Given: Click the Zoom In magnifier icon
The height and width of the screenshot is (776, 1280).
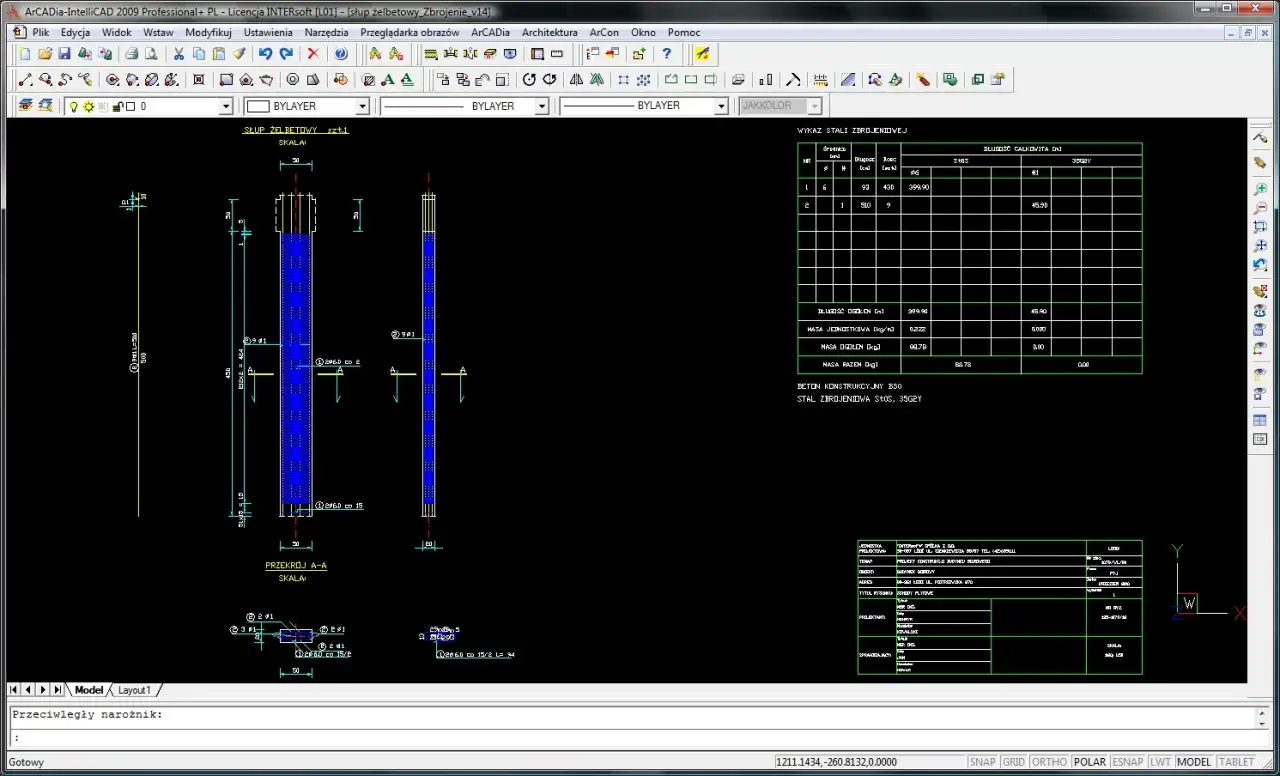Looking at the screenshot, I should click(1260, 189).
